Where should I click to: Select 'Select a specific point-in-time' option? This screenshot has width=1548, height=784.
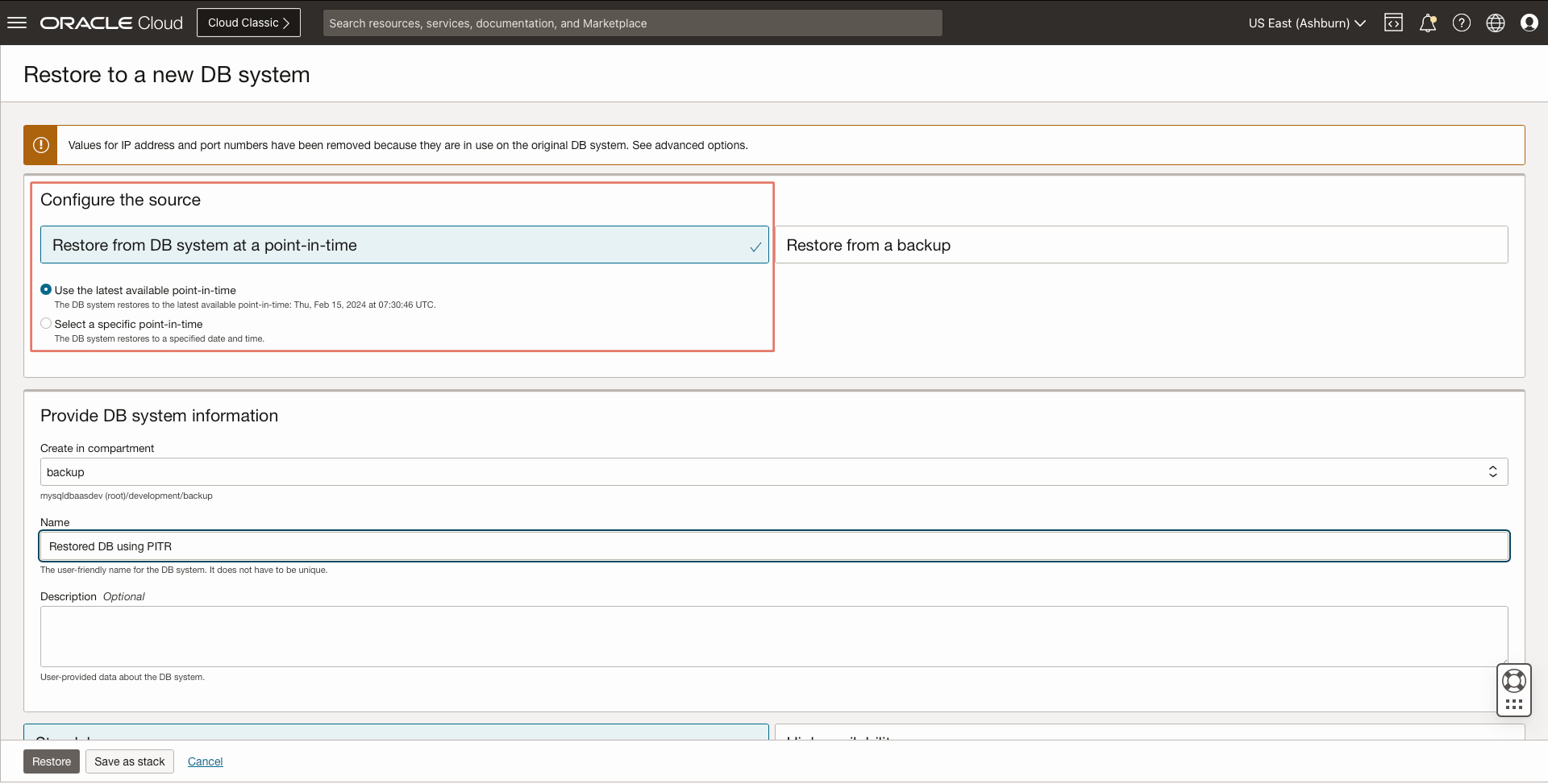point(46,323)
